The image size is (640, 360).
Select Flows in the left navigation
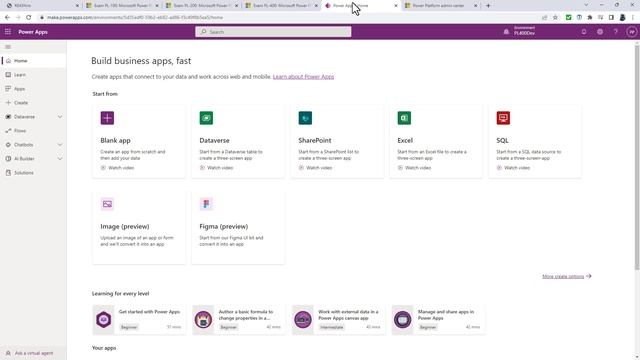[x=33, y=131]
